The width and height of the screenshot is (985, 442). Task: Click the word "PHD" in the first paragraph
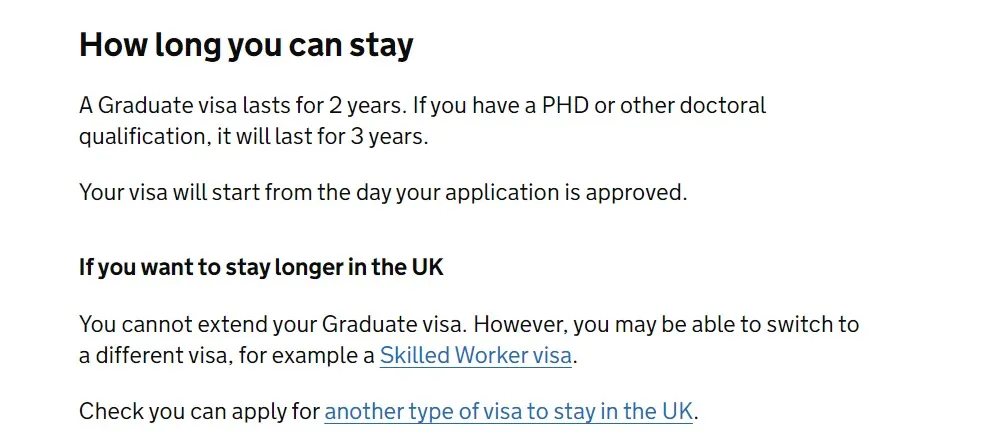(566, 105)
